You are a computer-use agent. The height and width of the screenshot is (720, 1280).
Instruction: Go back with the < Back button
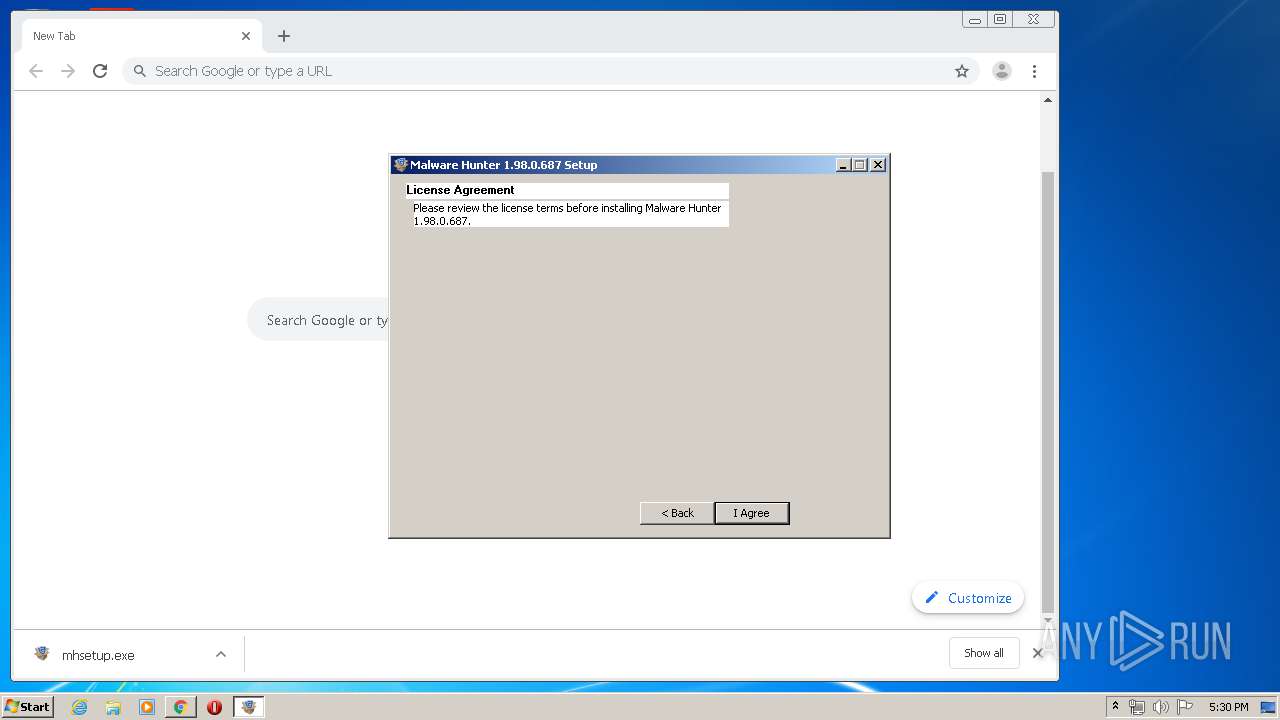click(677, 513)
